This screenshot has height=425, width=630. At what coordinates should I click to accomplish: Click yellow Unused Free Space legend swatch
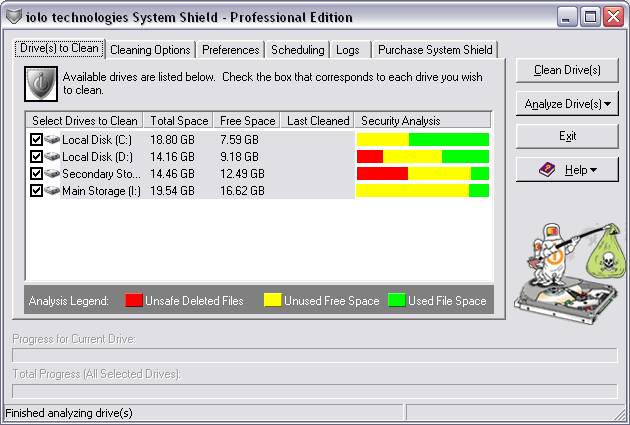[272, 300]
